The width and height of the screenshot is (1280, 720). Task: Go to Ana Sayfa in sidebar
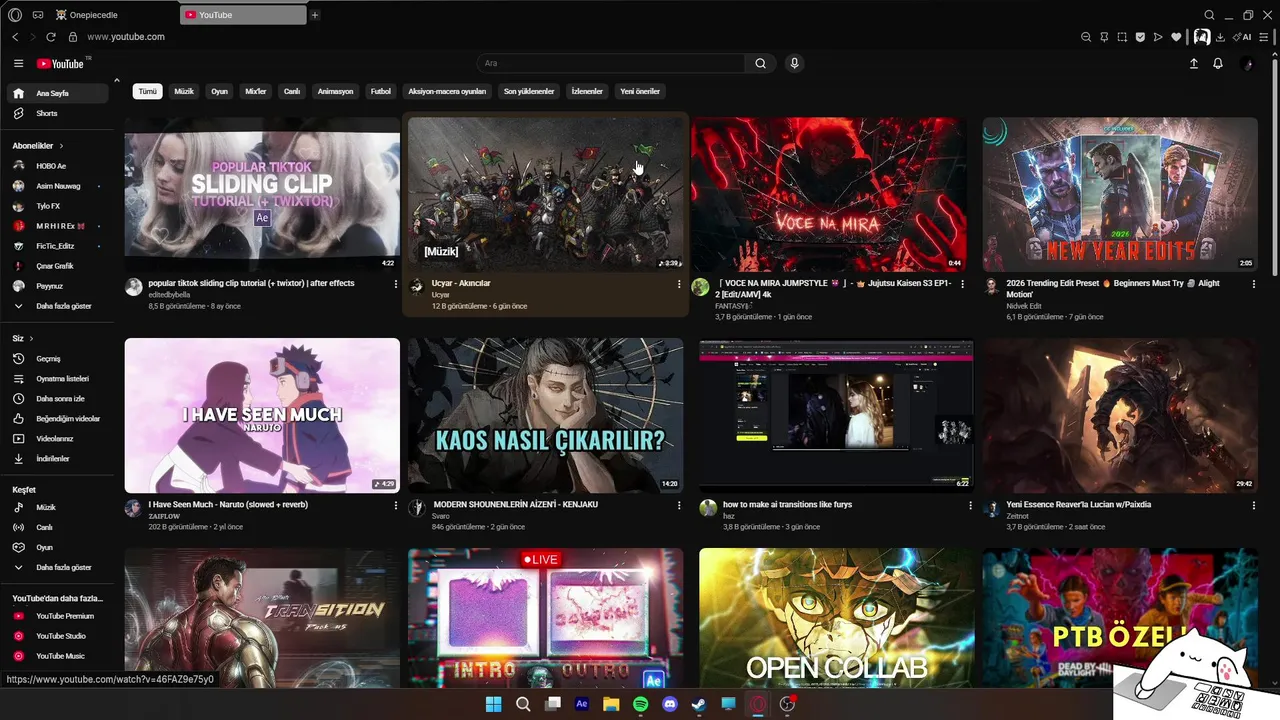58,93
